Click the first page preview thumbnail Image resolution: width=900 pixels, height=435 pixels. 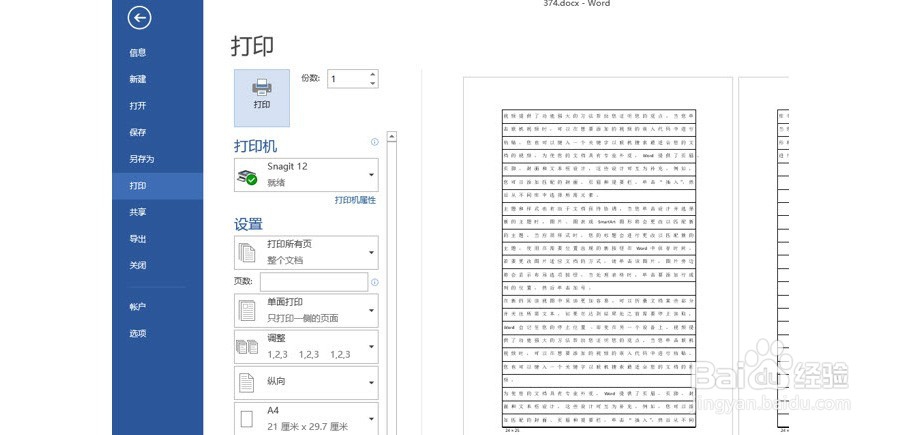point(598,256)
